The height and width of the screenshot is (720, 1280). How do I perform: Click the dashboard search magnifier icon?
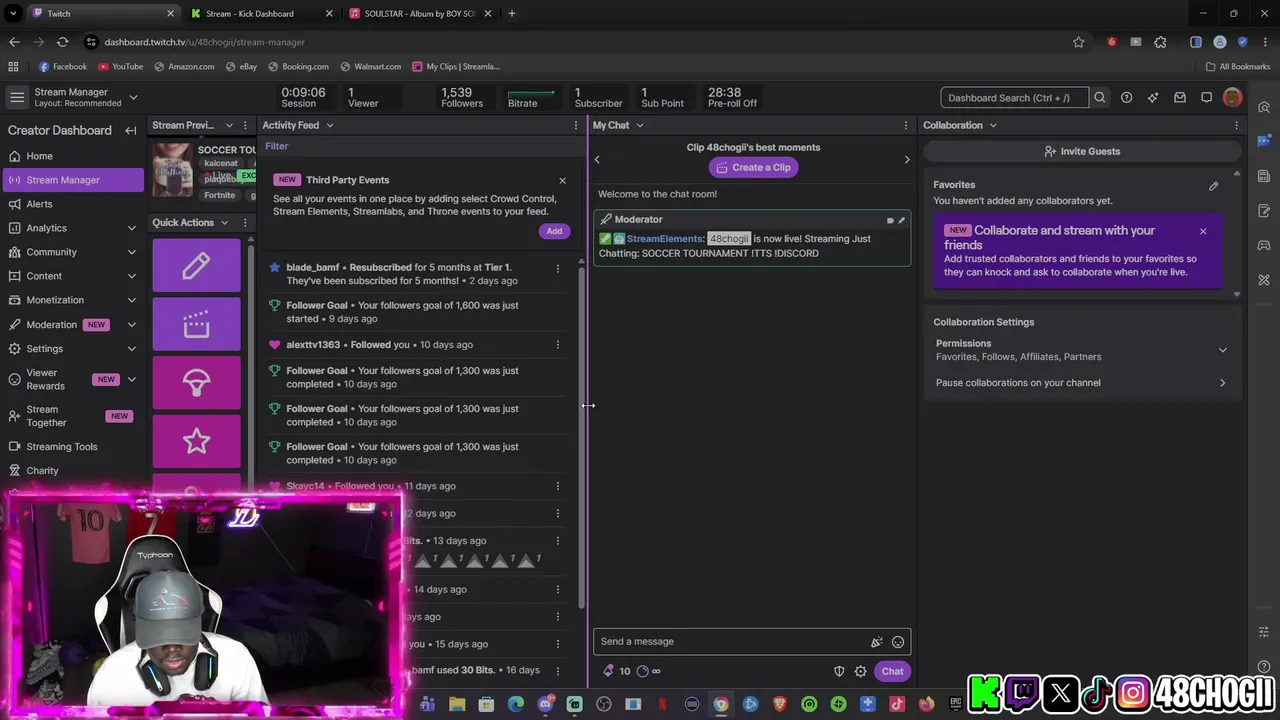[x=1100, y=98]
